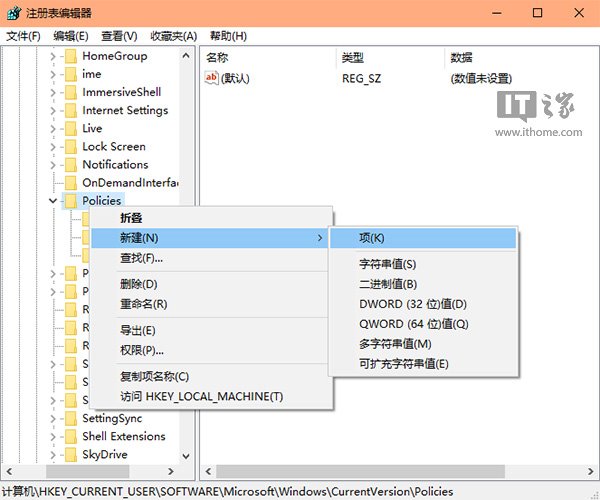Click the tree pane scroll down arrow

point(186,456)
